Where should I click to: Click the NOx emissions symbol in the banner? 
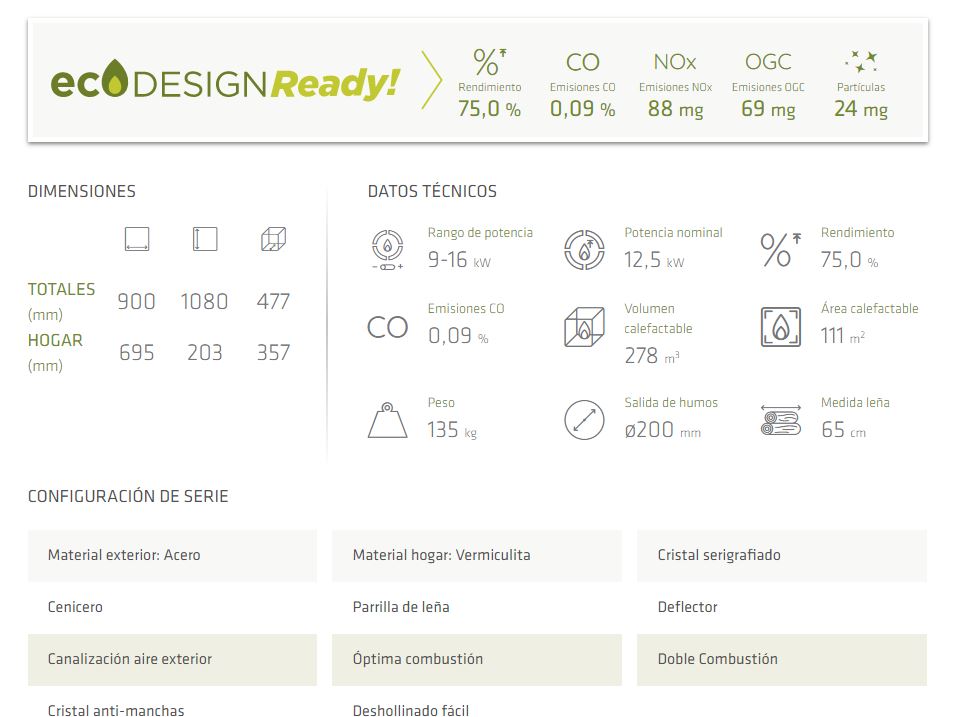(675, 62)
